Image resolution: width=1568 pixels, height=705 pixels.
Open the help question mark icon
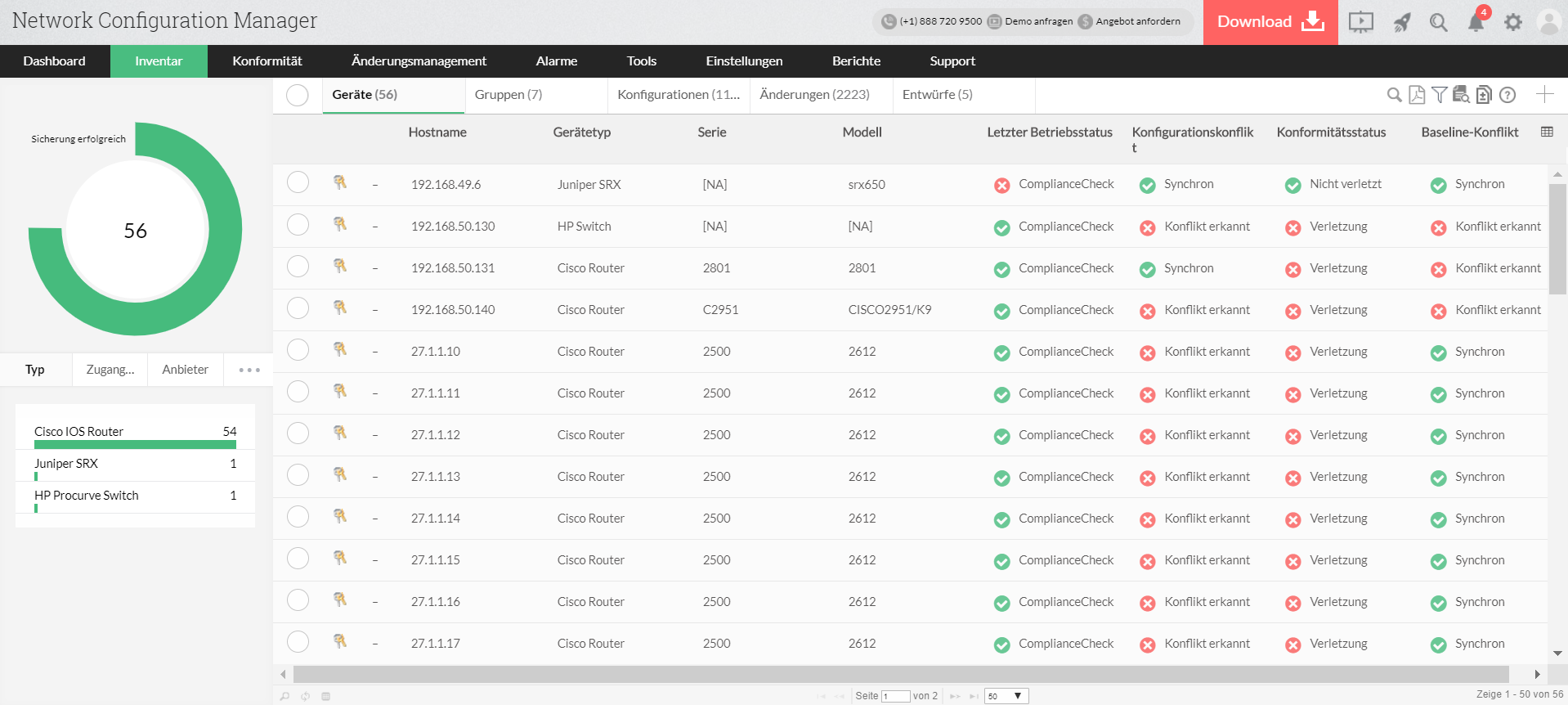pos(1508,95)
